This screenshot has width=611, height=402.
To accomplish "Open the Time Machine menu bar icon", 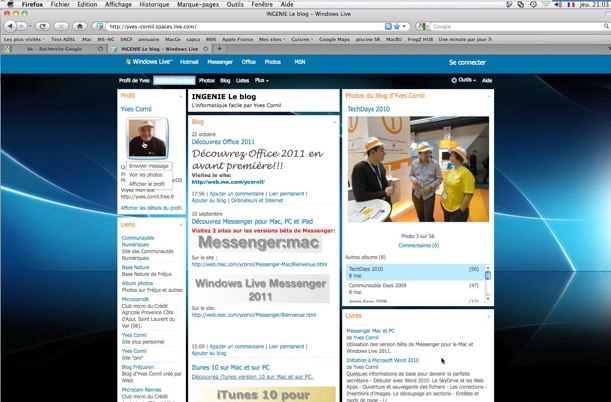I will pyautogui.click(x=533, y=4).
